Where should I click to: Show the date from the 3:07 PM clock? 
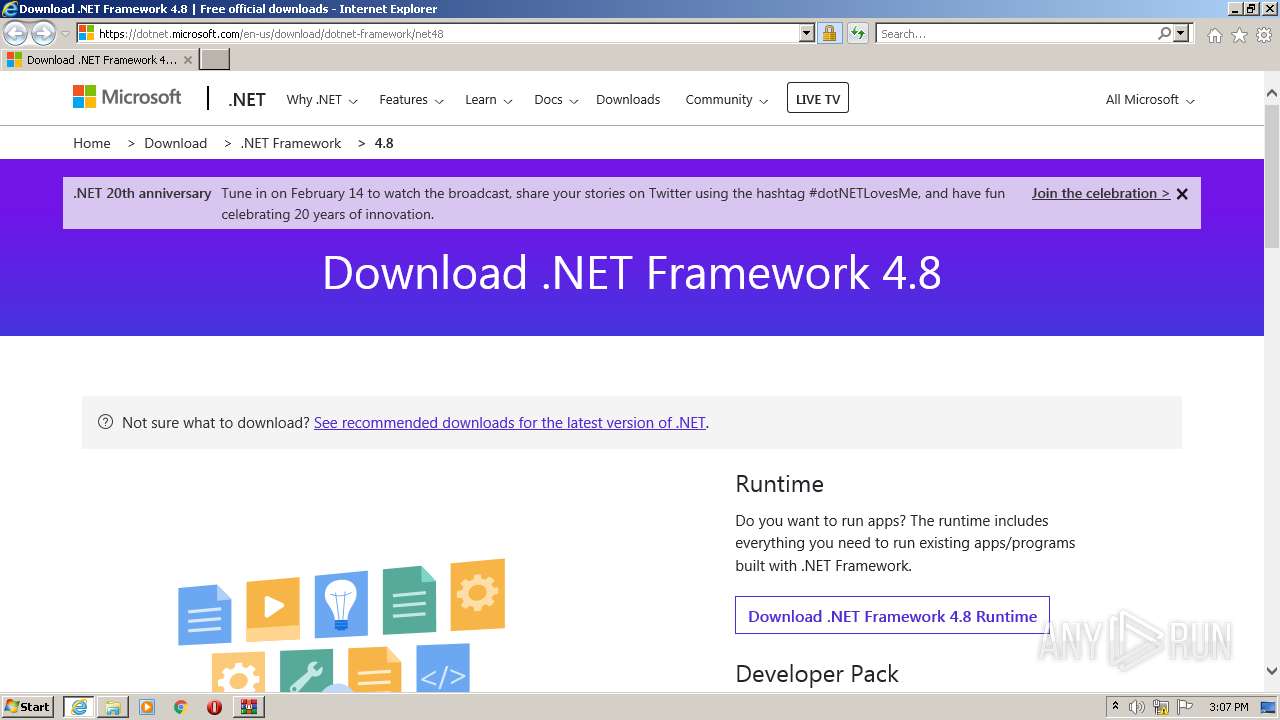tap(1229, 707)
